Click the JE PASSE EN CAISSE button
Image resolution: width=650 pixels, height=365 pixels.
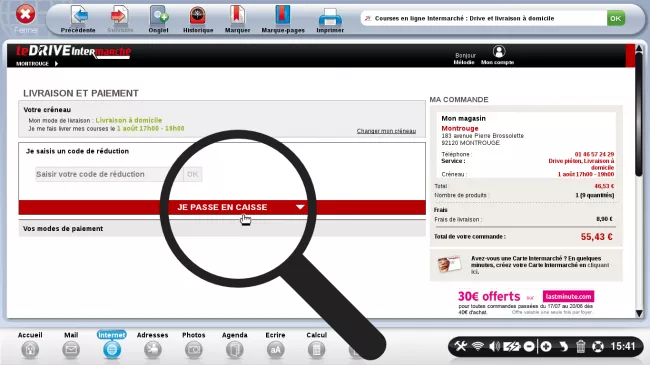pos(222,207)
